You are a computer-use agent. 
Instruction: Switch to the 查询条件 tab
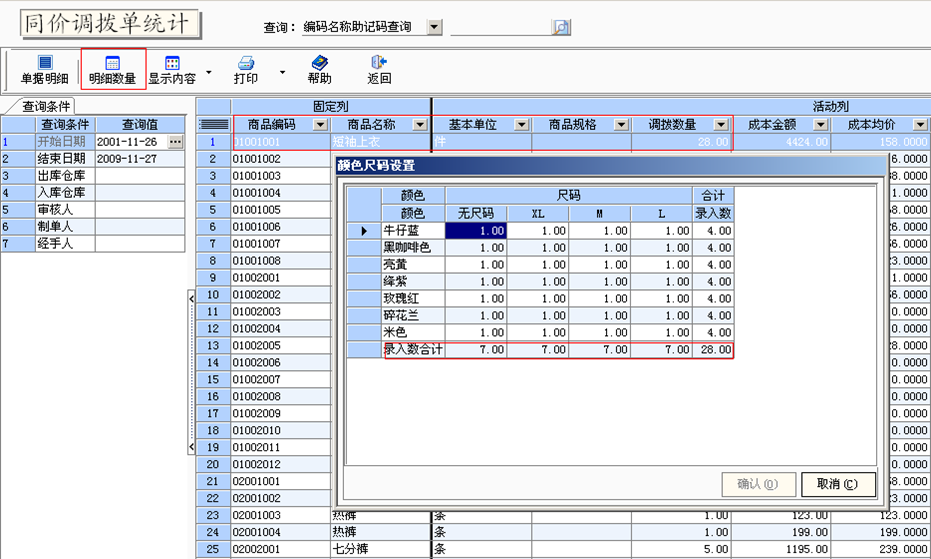[x=41, y=106]
